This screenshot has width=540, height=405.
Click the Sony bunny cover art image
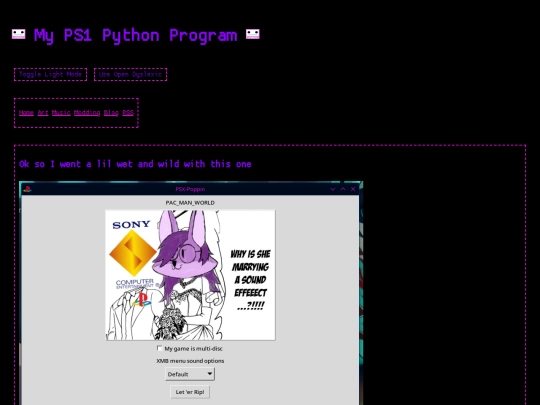click(190, 275)
